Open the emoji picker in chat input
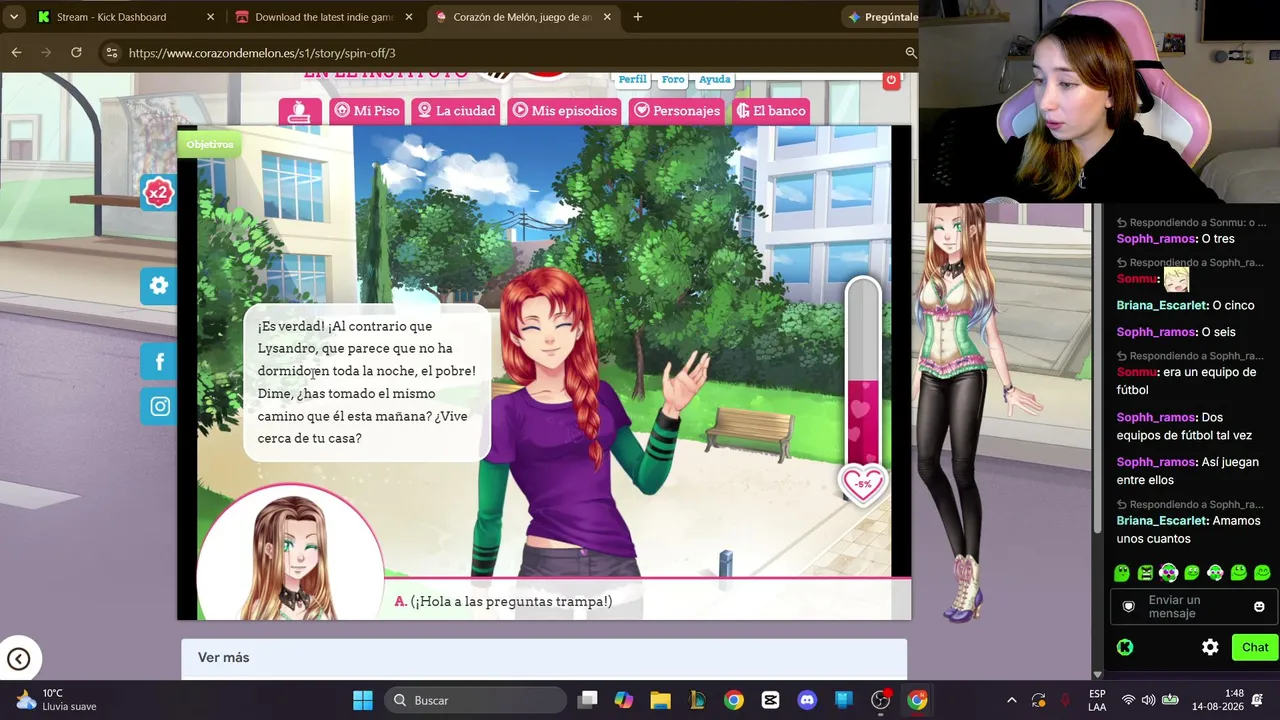This screenshot has height=720, width=1280. coord(1259,607)
